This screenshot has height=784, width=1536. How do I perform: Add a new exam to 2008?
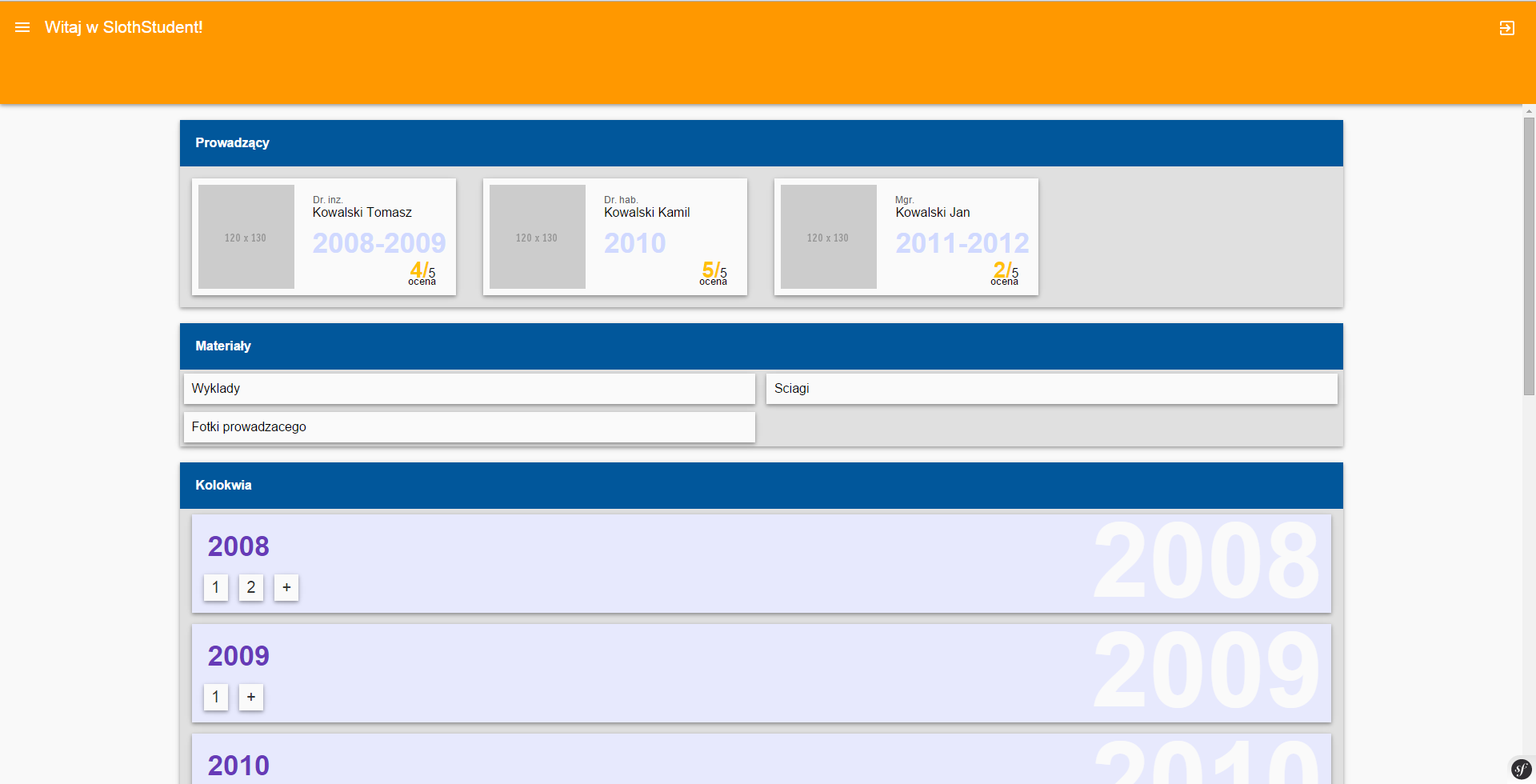[286, 588]
